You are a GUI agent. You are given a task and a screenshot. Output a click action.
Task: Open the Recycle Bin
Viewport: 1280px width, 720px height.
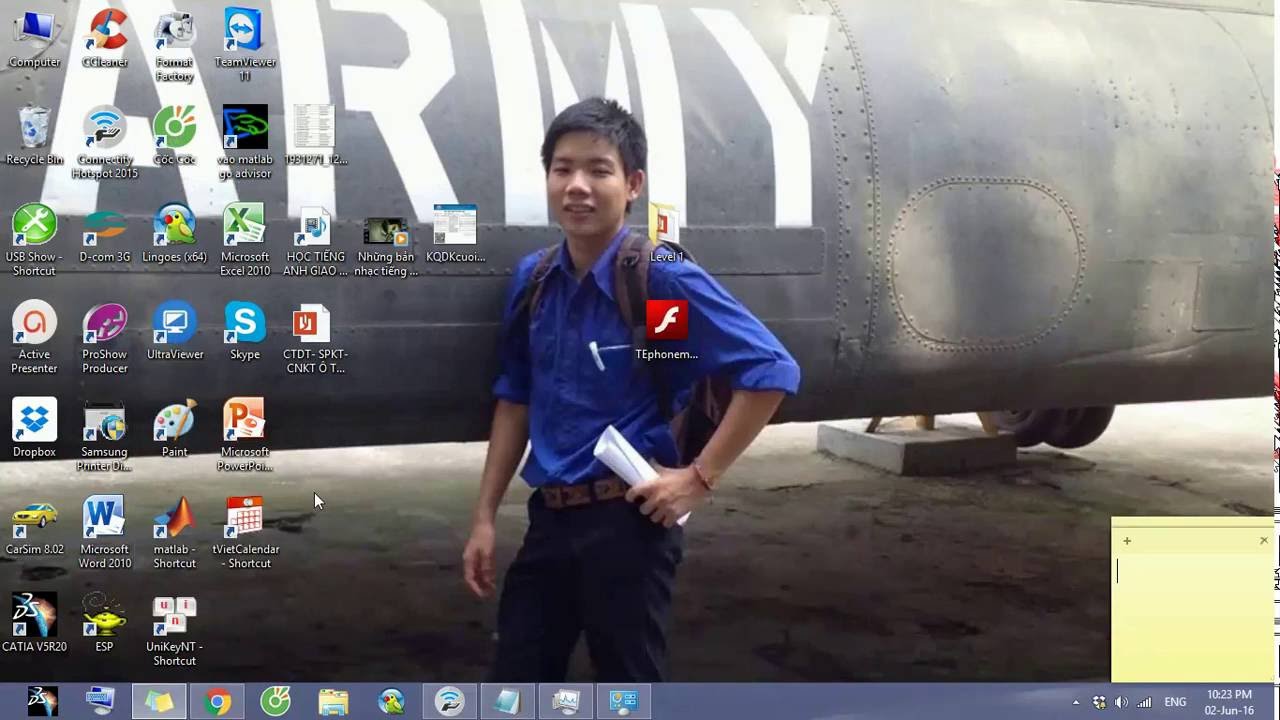34,136
